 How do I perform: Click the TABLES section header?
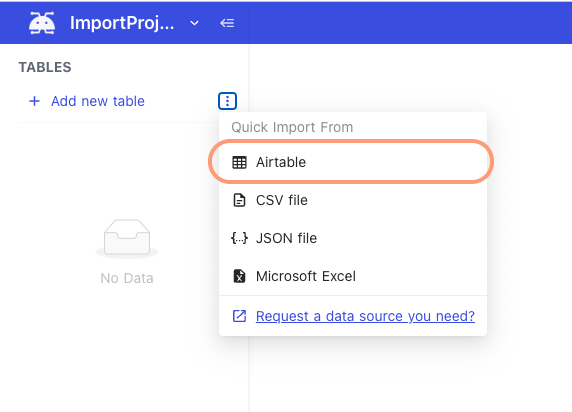[45, 67]
